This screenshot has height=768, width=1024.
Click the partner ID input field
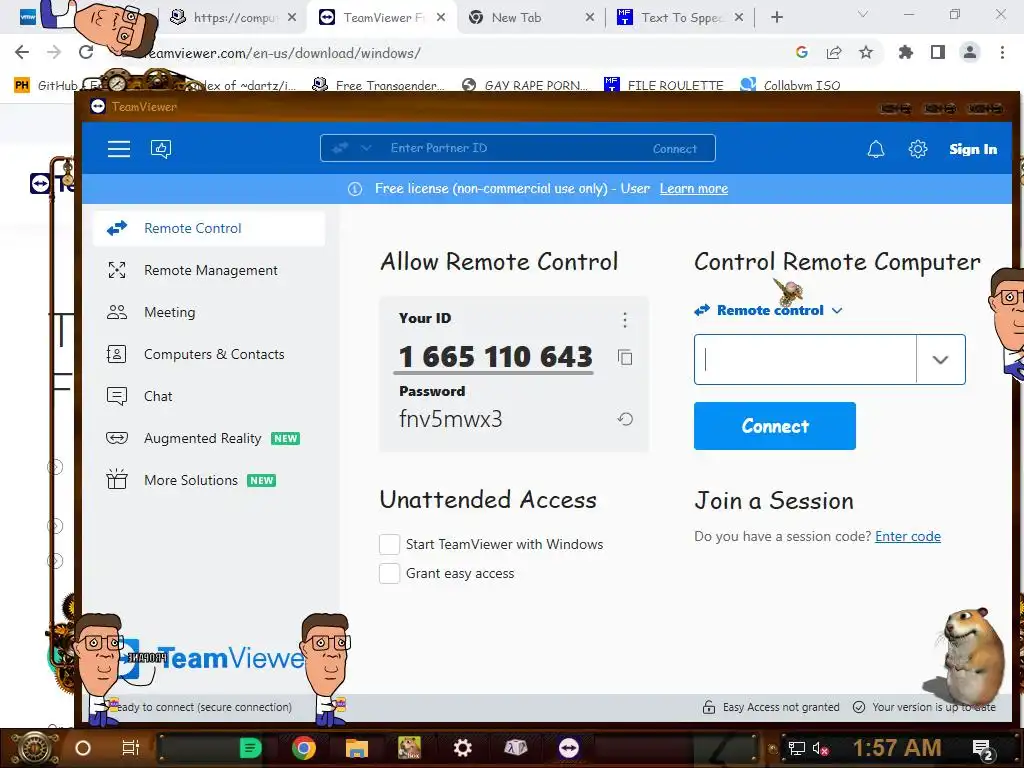(805, 360)
